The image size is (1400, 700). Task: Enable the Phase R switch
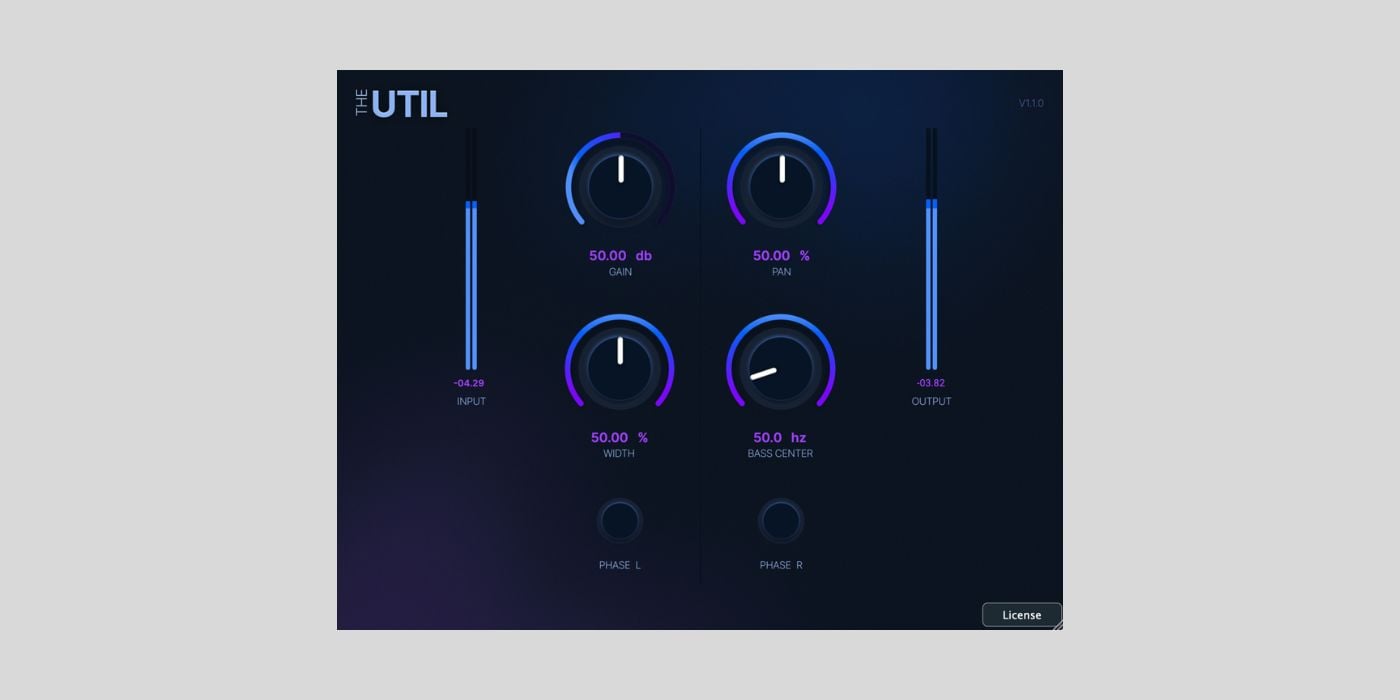tap(781, 521)
